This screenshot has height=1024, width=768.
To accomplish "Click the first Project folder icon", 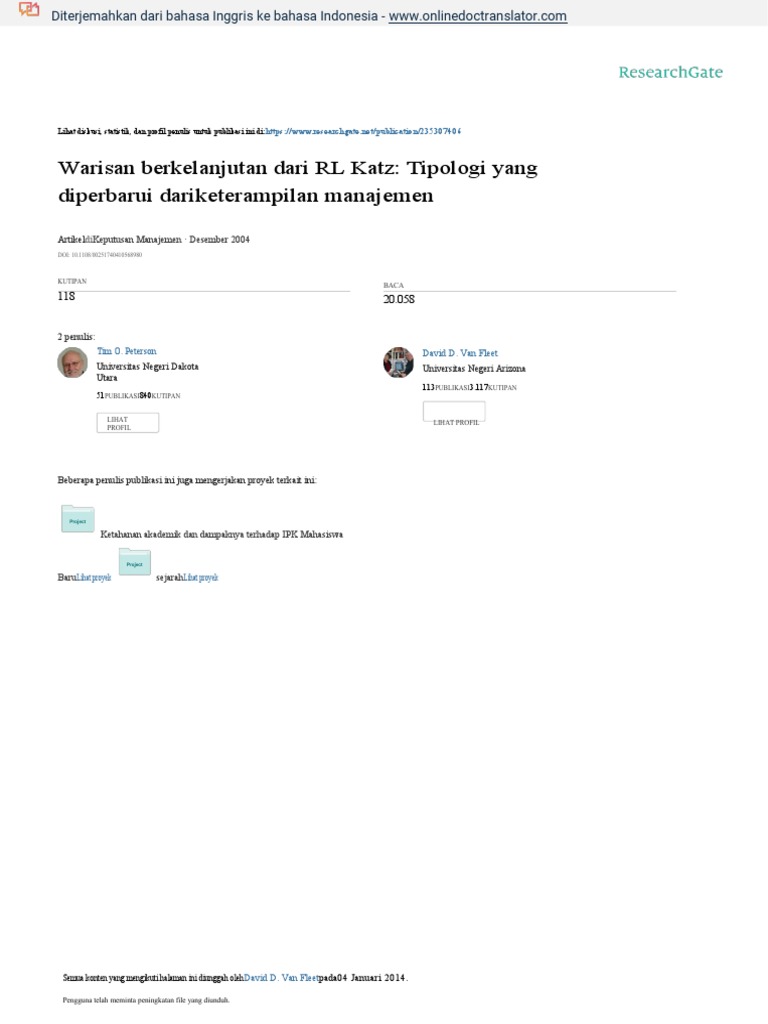I will 78,519.
